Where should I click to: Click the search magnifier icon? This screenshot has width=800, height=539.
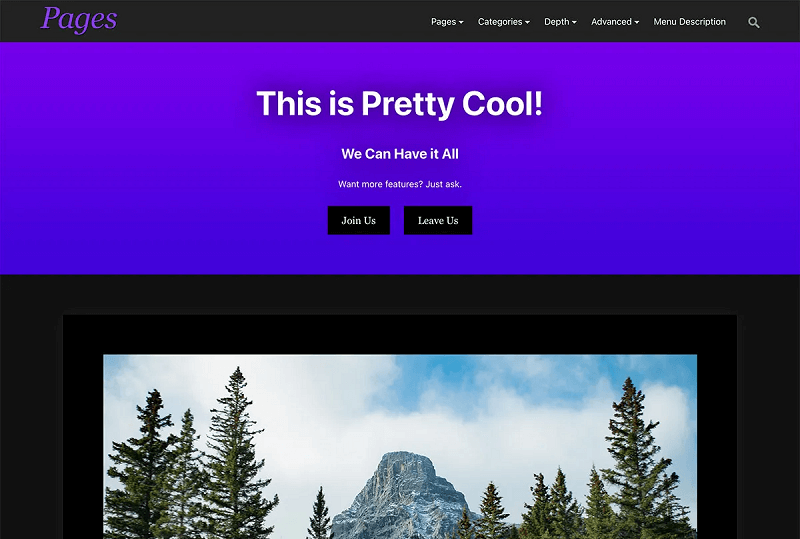(x=754, y=22)
